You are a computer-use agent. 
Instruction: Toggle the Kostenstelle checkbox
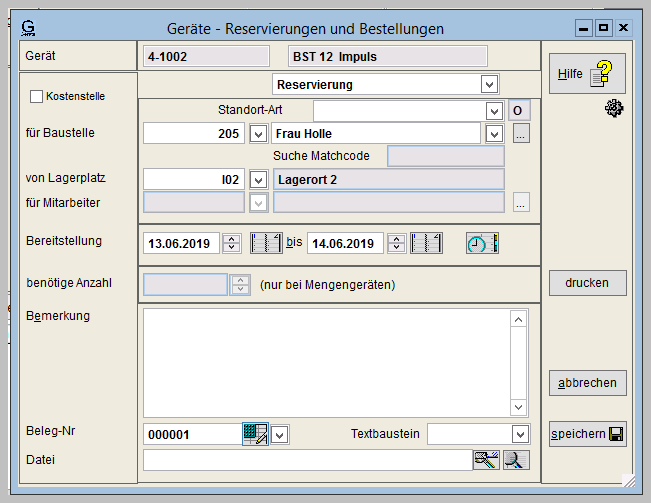click(x=37, y=97)
